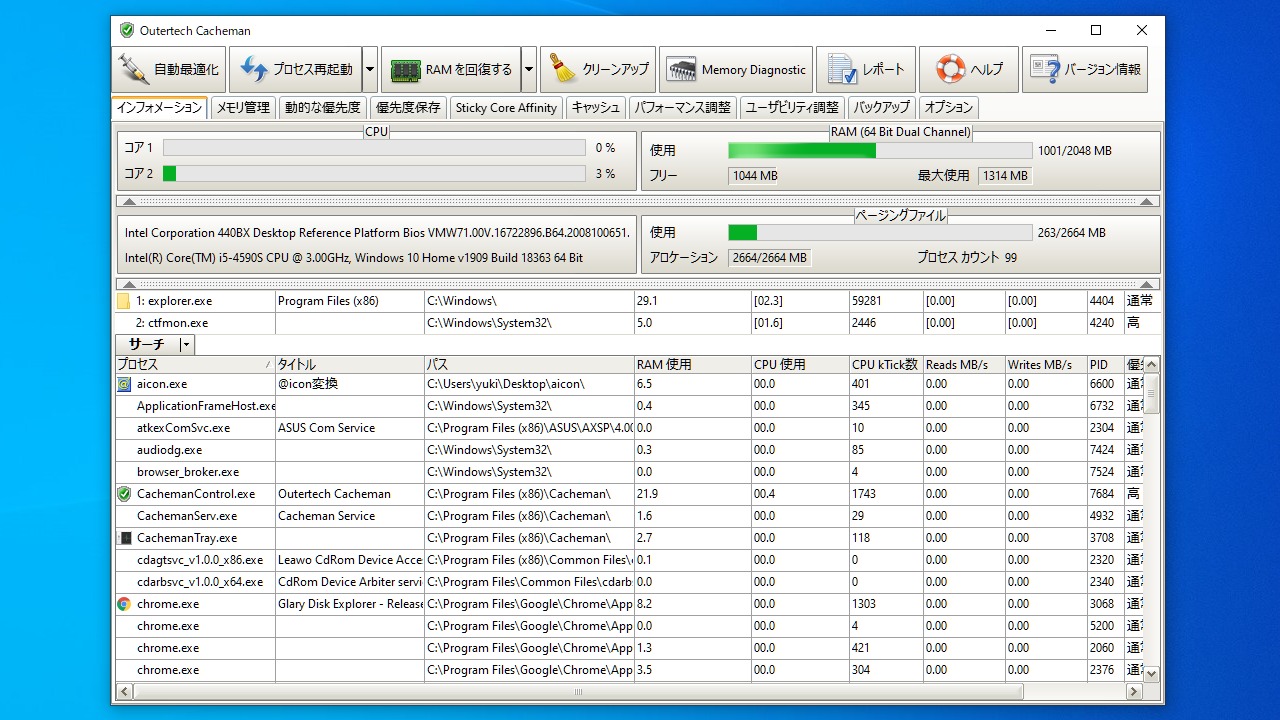Launch Memory Diagnostic tool
Screen dimensions: 1280x720
(735, 70)
